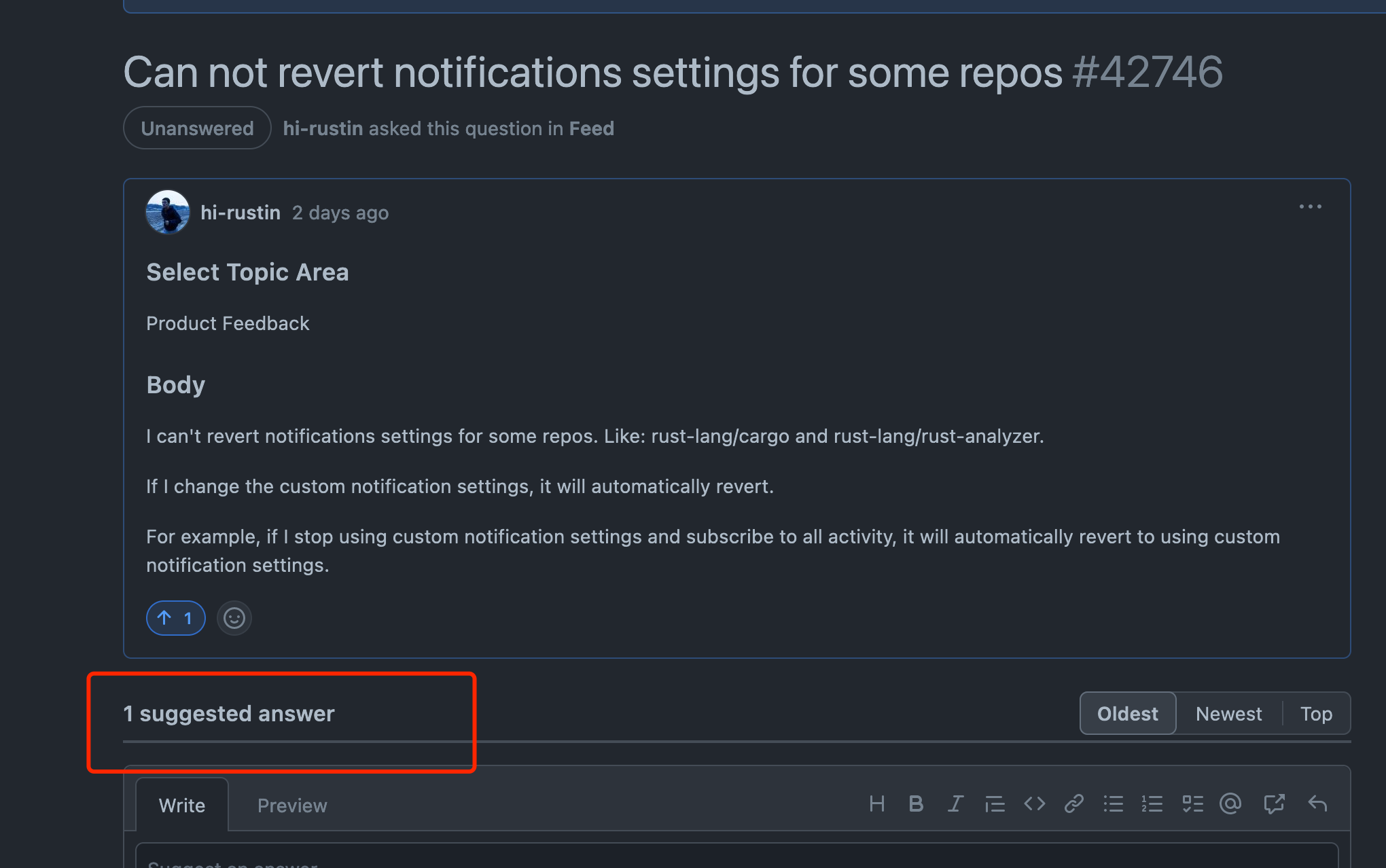1386x868 pixels.
Task: Add a numbered list
Action: pos(1153,804)
